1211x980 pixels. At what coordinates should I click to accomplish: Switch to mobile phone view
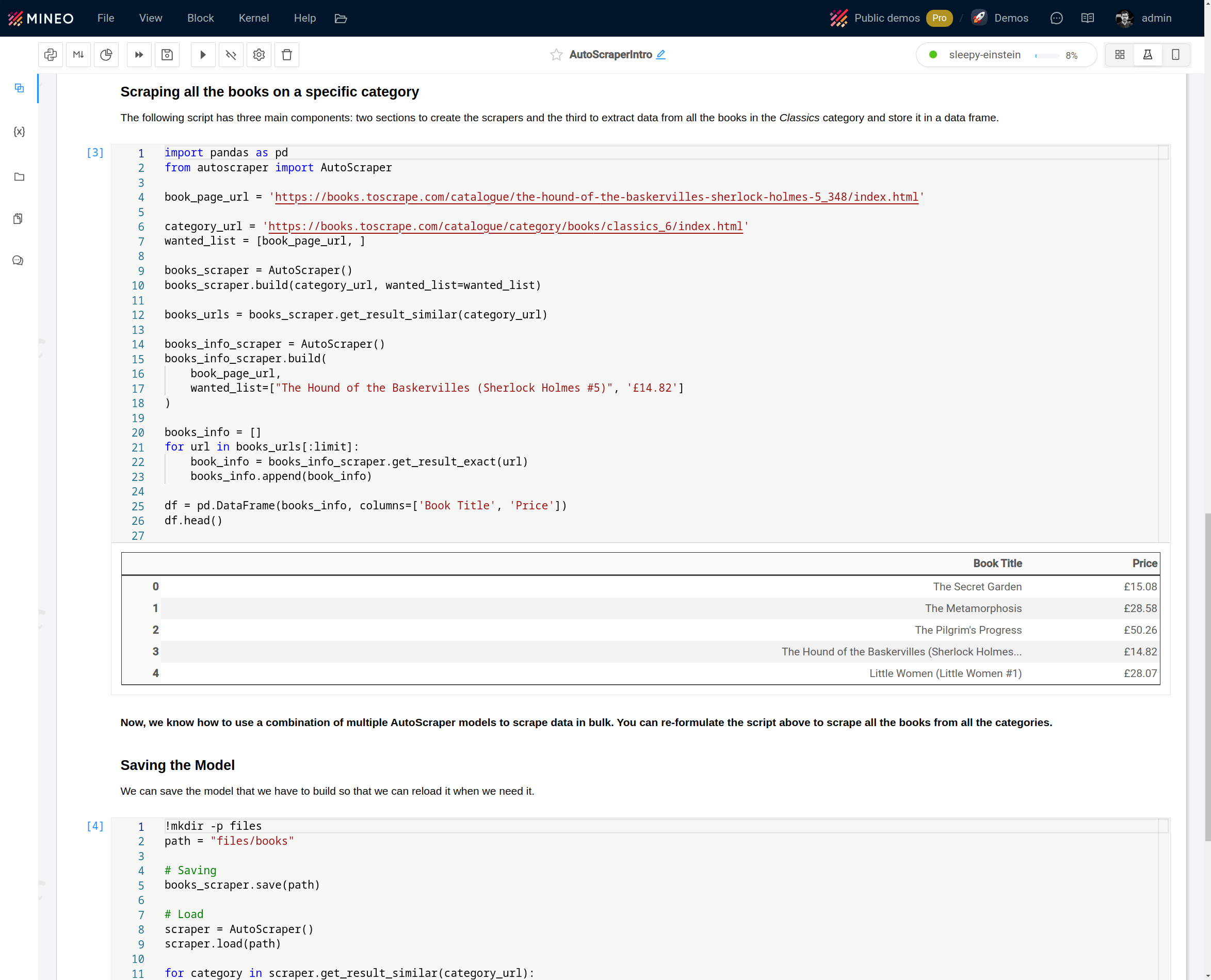pos(1175,55)
